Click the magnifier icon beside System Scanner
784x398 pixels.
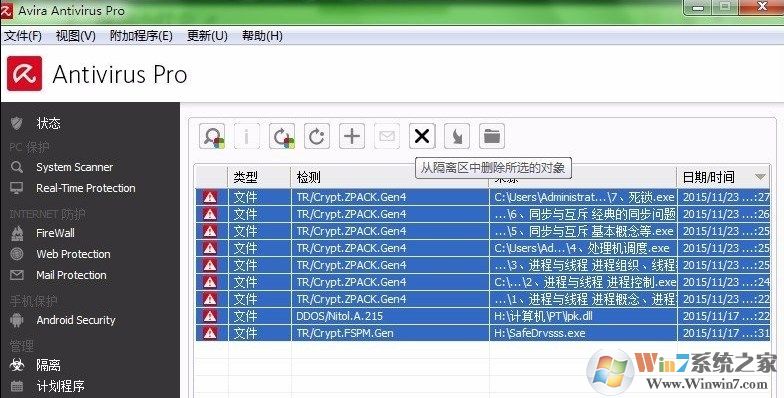16,167
